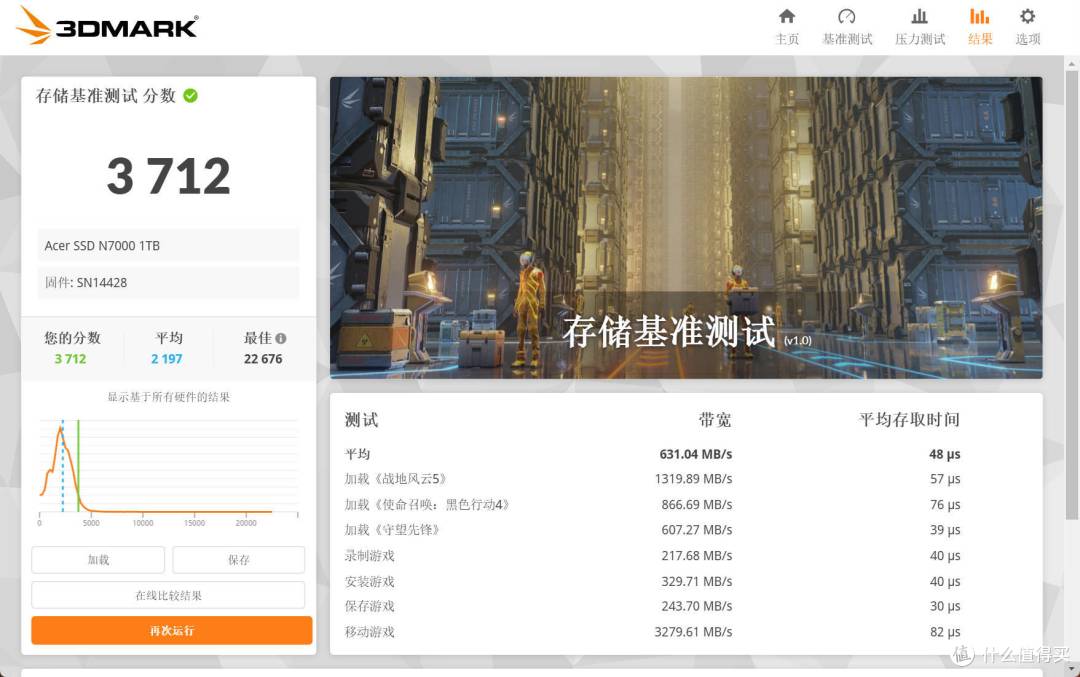Click the 1319.89 MB/s bandwidth value
This screenshot has width=1080, height=677.
coord(694,479)
